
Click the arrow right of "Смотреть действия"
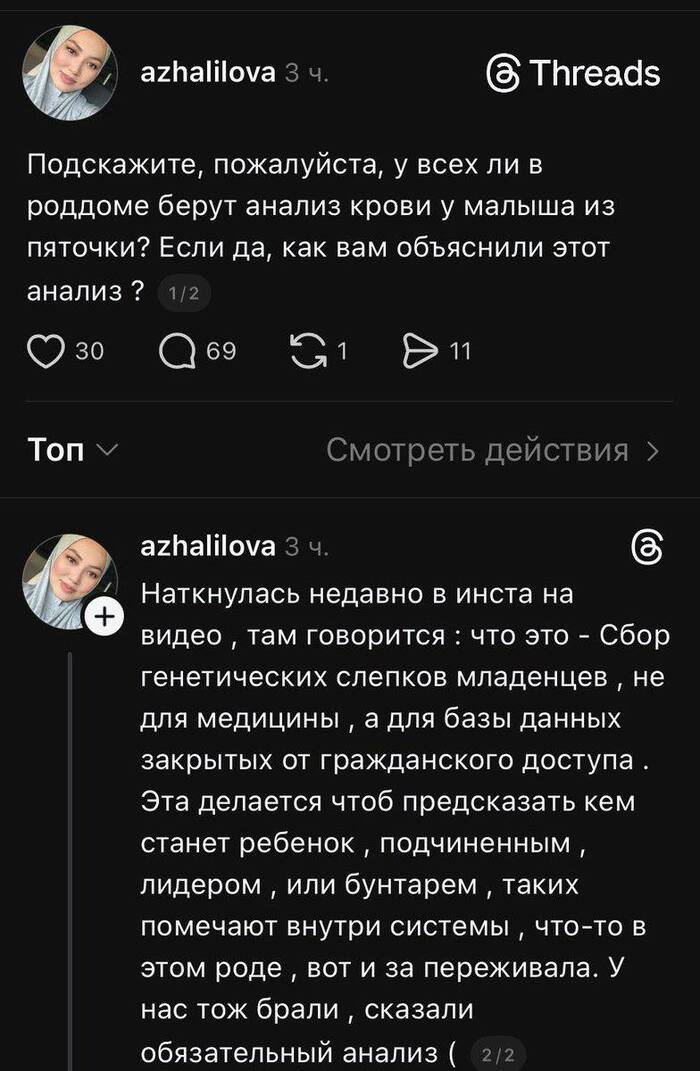tap(653, 451)
